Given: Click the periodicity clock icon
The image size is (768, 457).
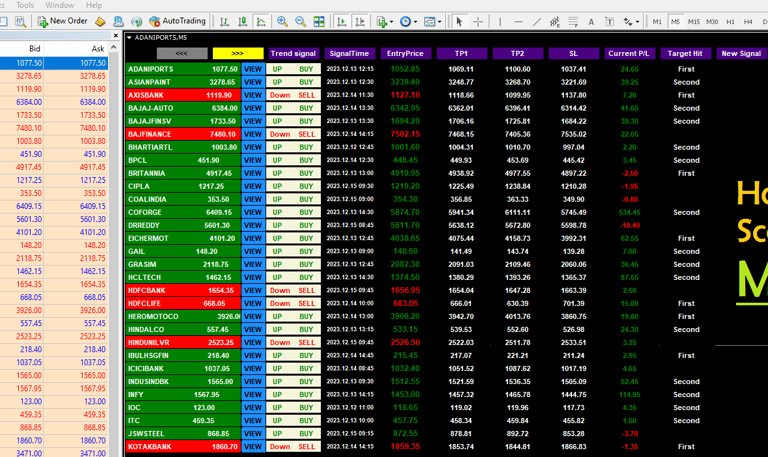Looking at the screenshot, I should [x=405, y=22].
